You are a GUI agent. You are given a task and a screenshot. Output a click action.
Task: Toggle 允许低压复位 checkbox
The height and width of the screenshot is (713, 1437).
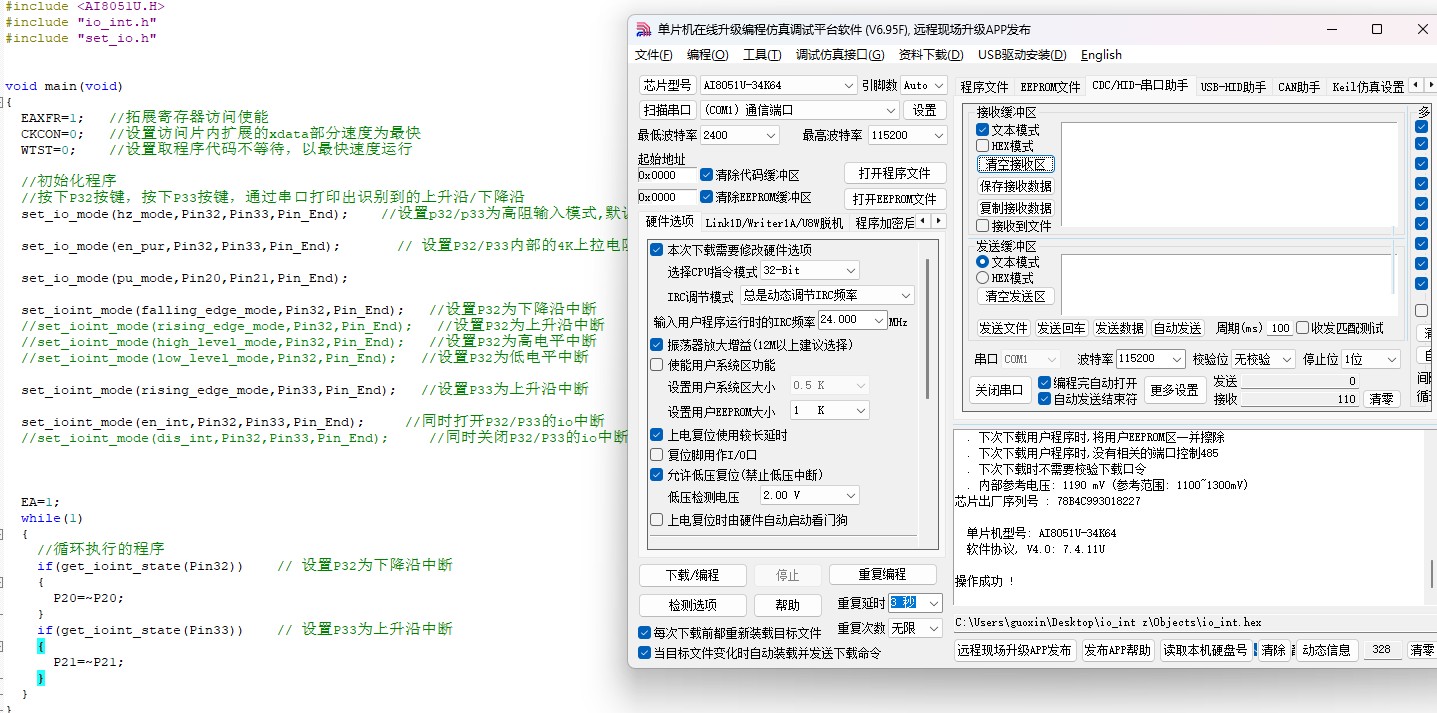click(657, 475)
